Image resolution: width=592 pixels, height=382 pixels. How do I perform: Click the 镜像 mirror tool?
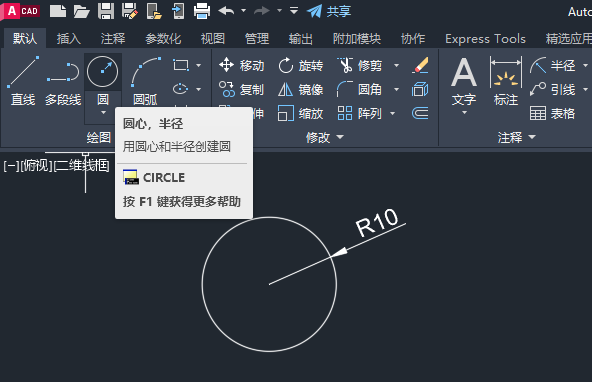301,89
